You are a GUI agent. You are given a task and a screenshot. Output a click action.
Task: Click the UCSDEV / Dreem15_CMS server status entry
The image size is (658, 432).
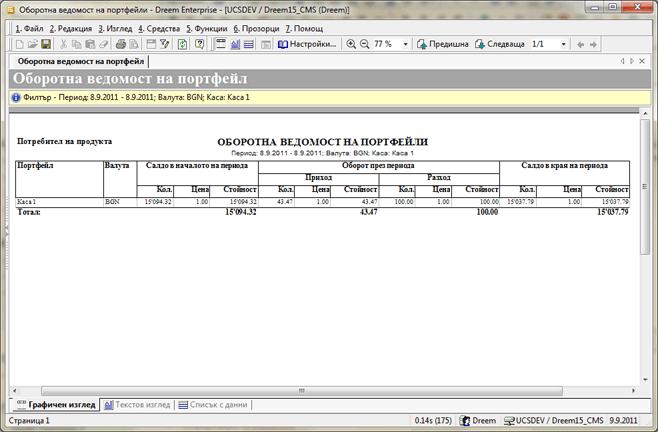click(554, 420)
